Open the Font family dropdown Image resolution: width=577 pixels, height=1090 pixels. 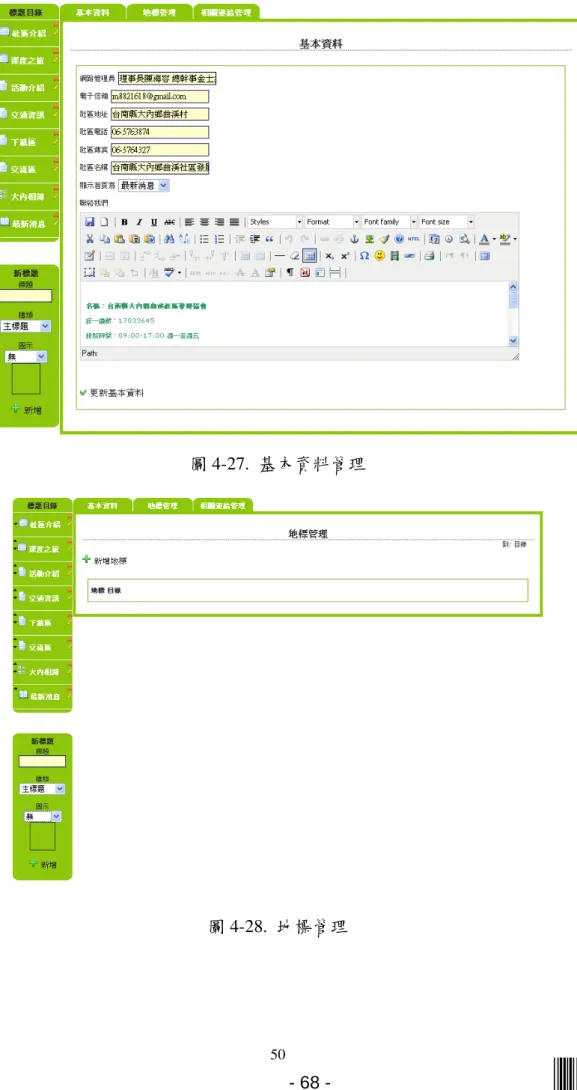pos(389,222)
